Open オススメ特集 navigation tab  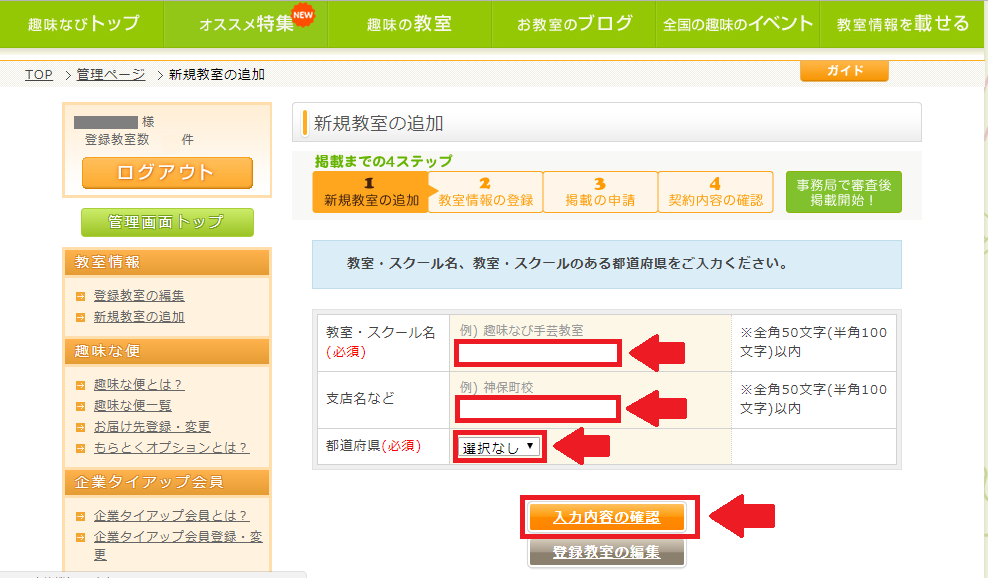246,24
